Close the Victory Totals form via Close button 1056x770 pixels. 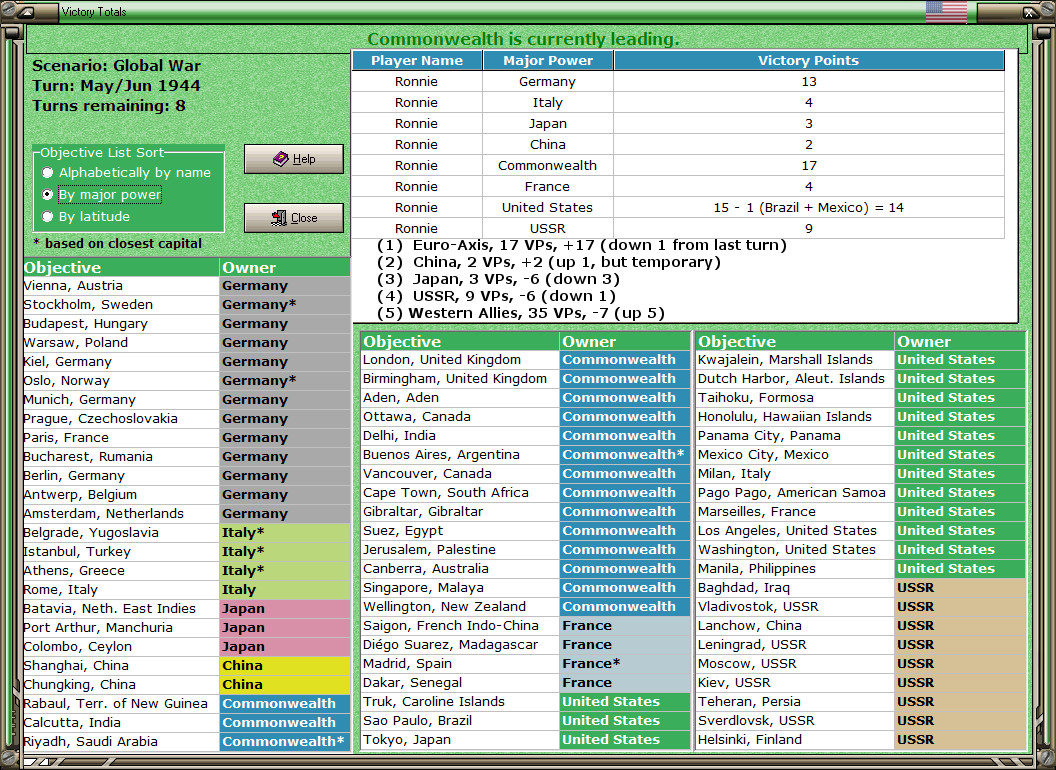tap(294, 218)
